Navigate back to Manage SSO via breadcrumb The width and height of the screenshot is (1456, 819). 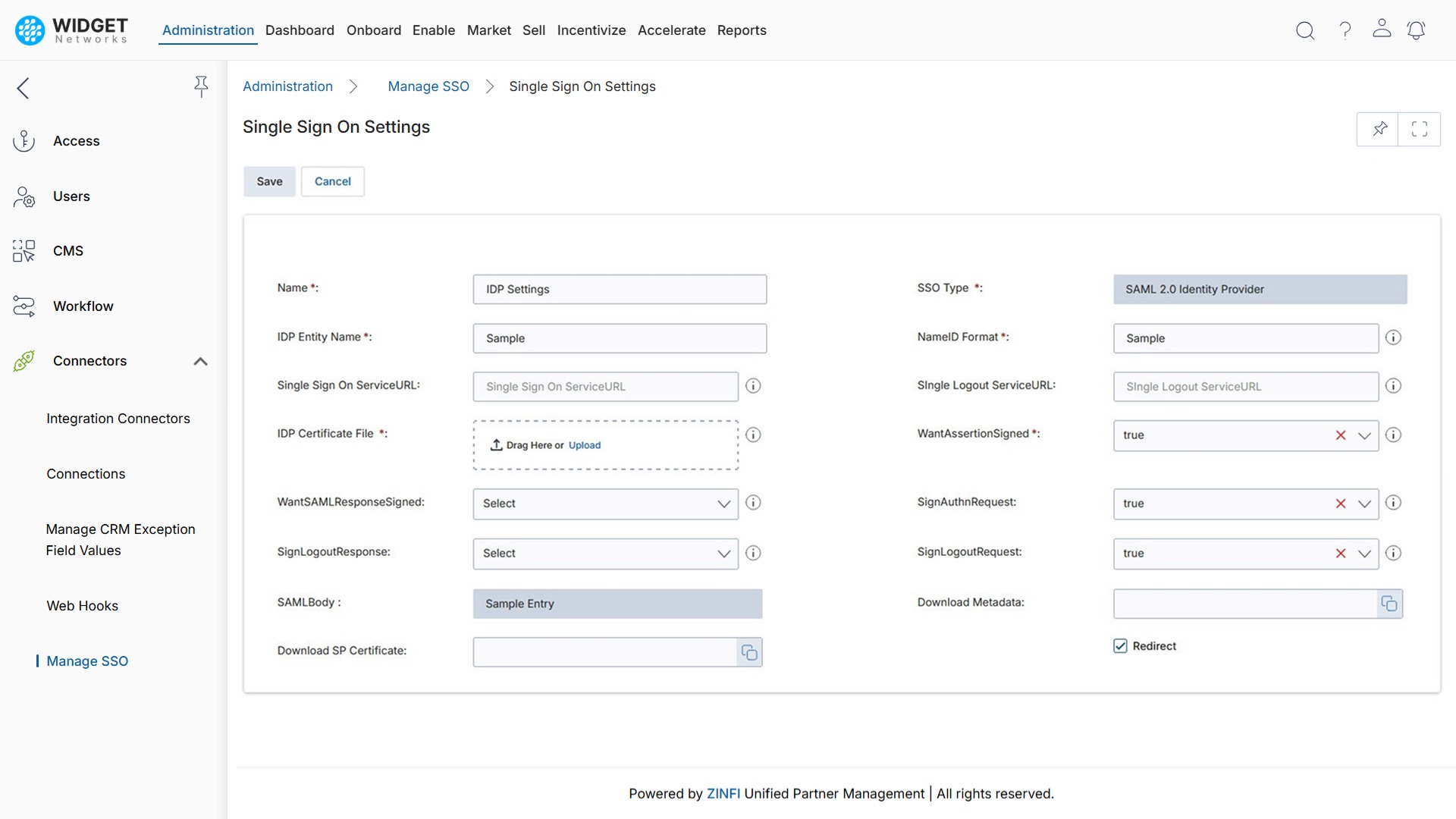(x=428, y=86)
